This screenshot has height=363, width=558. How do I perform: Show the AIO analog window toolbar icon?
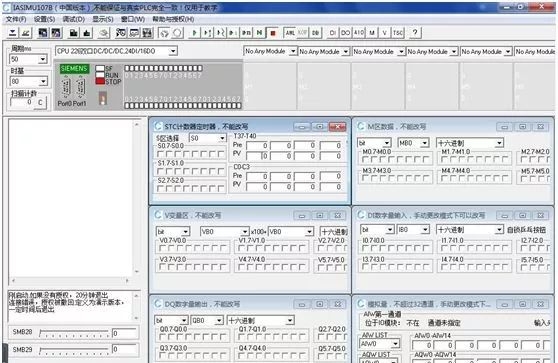(358, 33)
